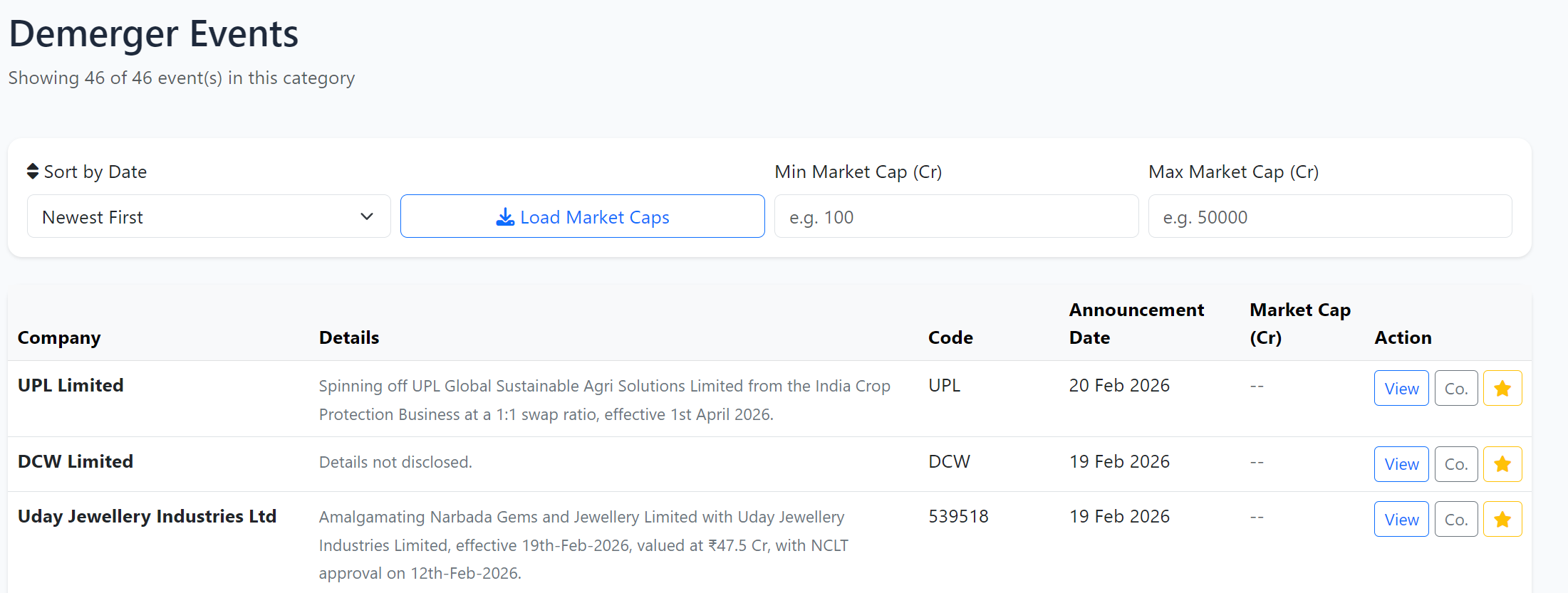Screen dimensions: 1568x593
Task: Click the UPL Limited company name
Action: (71, 385)
